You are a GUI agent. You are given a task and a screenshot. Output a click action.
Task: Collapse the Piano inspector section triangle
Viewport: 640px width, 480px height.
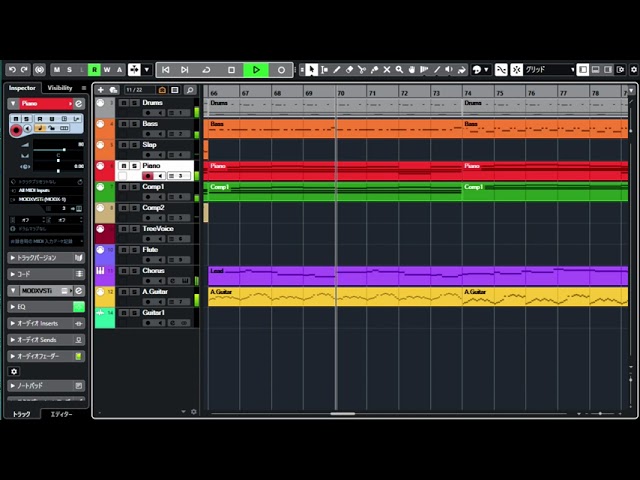click(x=13, y=104)
